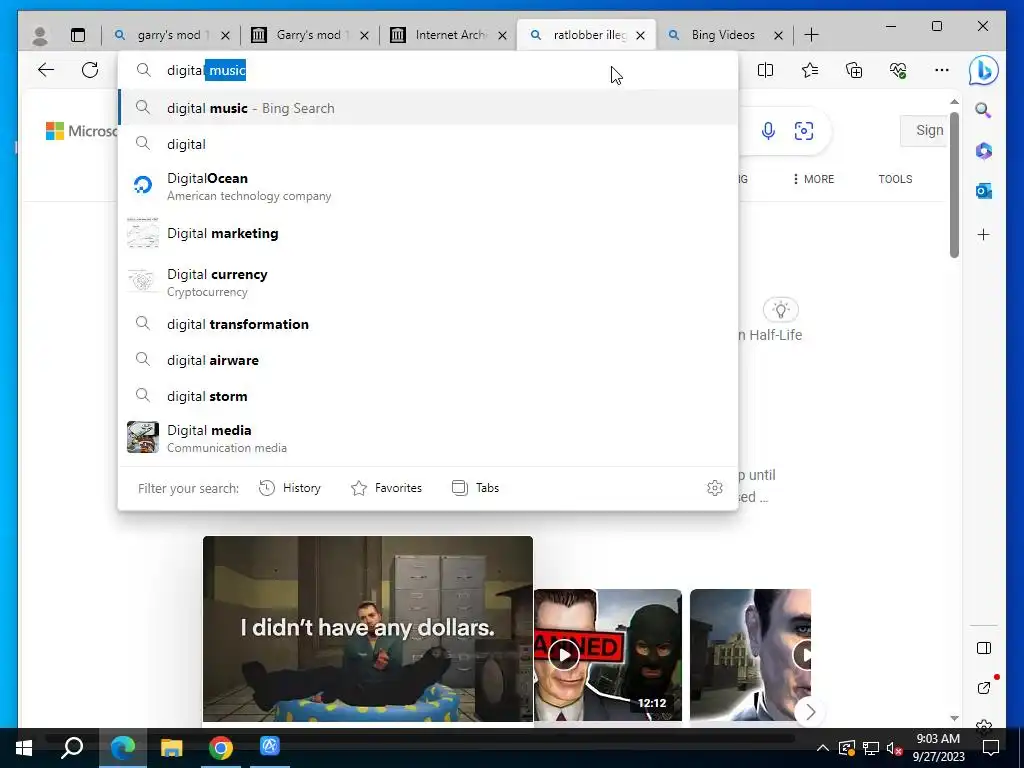
Task: Reload the page with refresh icon
Action: pyautogui.click(x=90, y=70)
